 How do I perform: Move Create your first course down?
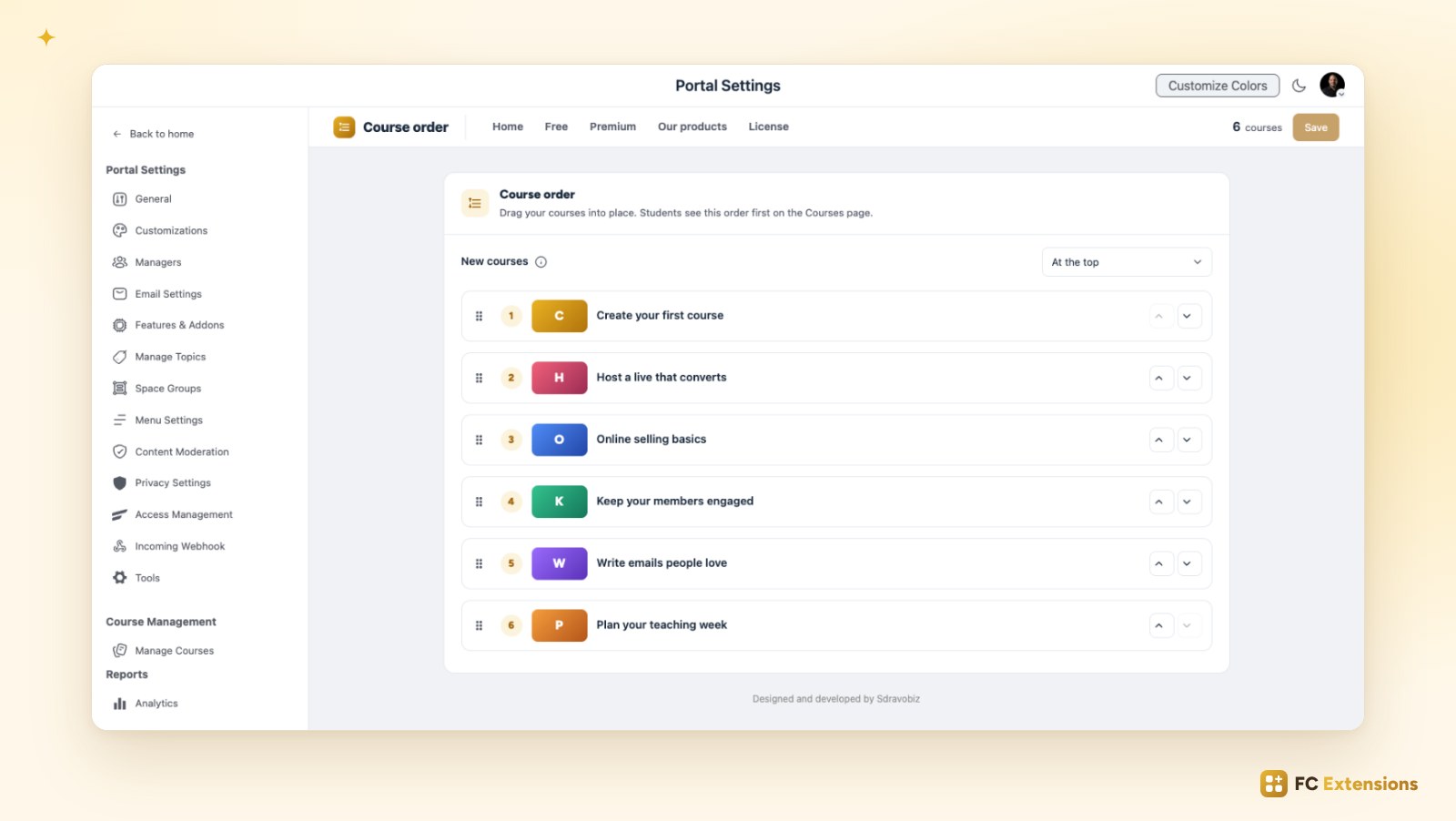(x=1188, y=316)
